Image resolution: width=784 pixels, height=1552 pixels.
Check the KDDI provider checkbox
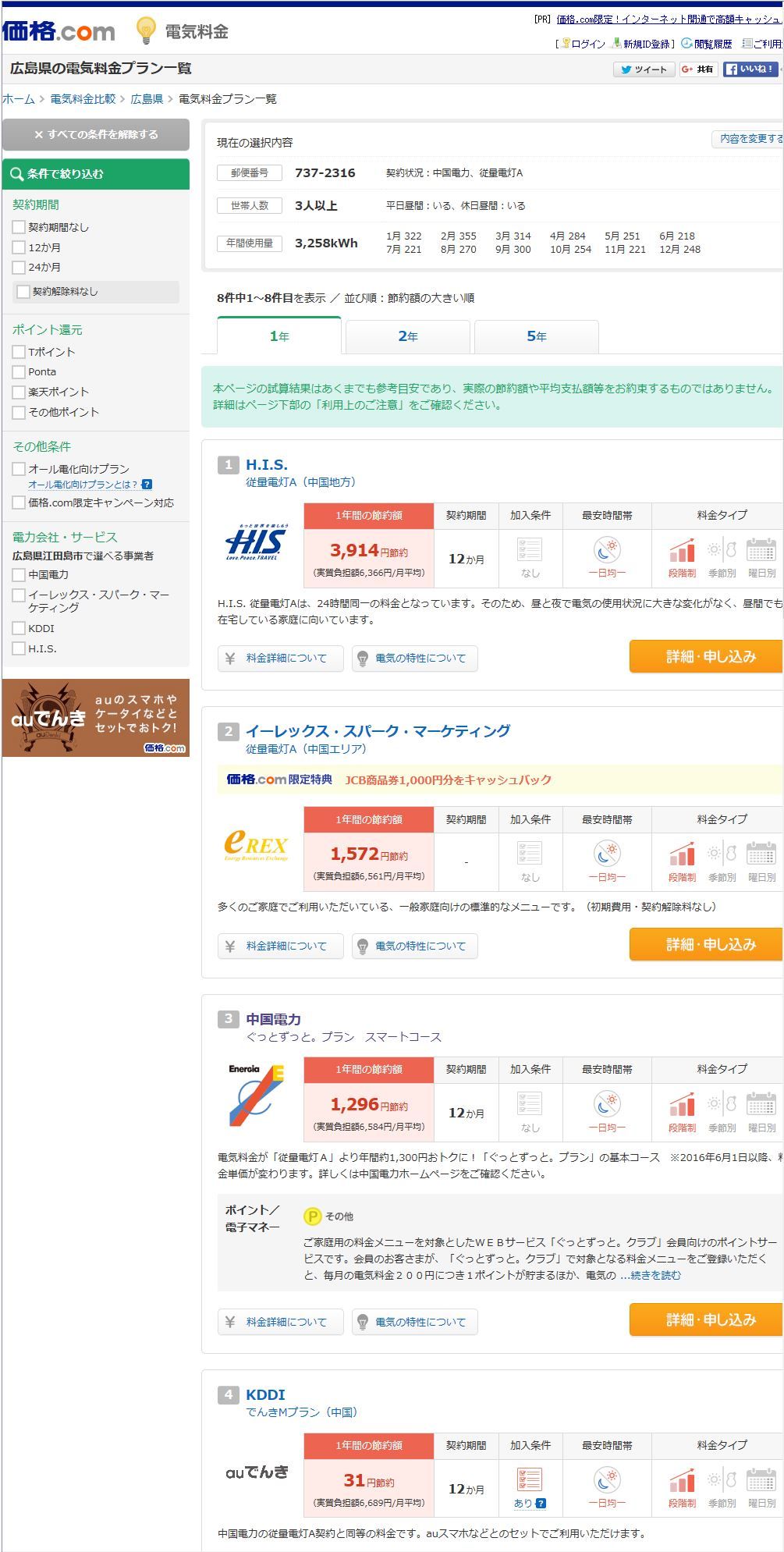(x=19, y=628)
